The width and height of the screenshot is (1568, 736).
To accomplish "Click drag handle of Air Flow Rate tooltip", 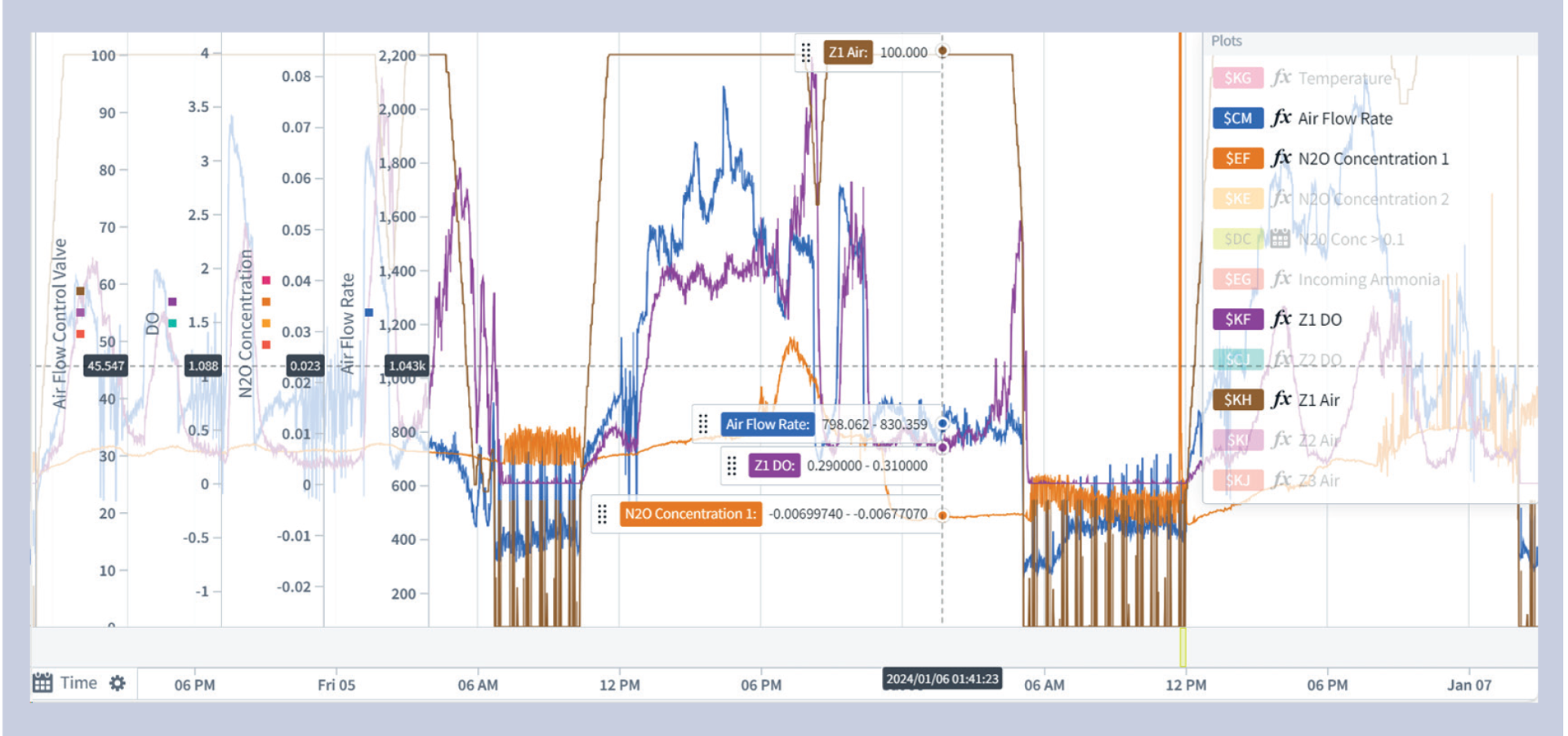I will [x=703, y=424].
